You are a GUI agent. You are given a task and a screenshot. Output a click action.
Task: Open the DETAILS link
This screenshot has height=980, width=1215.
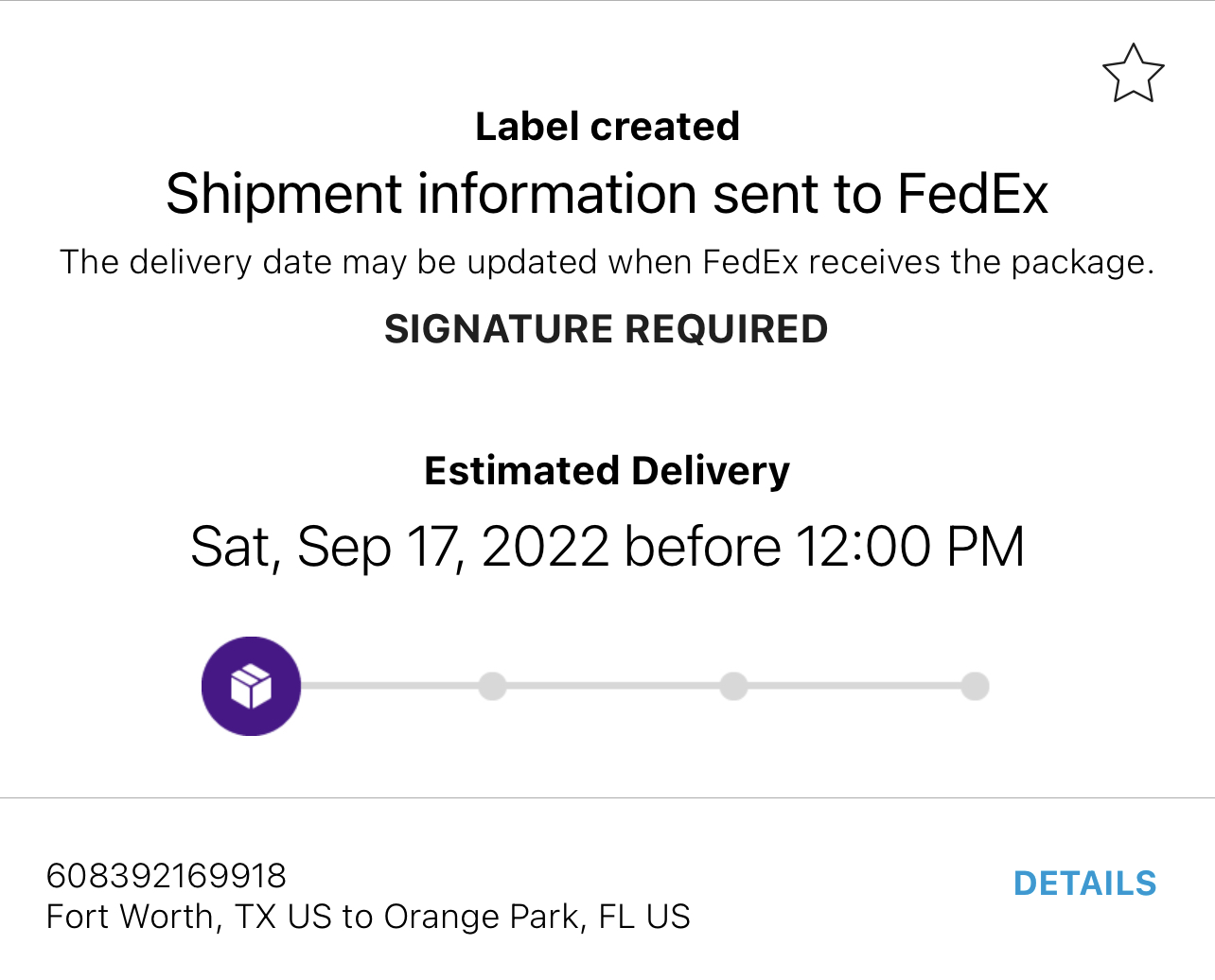point(1084,884)
